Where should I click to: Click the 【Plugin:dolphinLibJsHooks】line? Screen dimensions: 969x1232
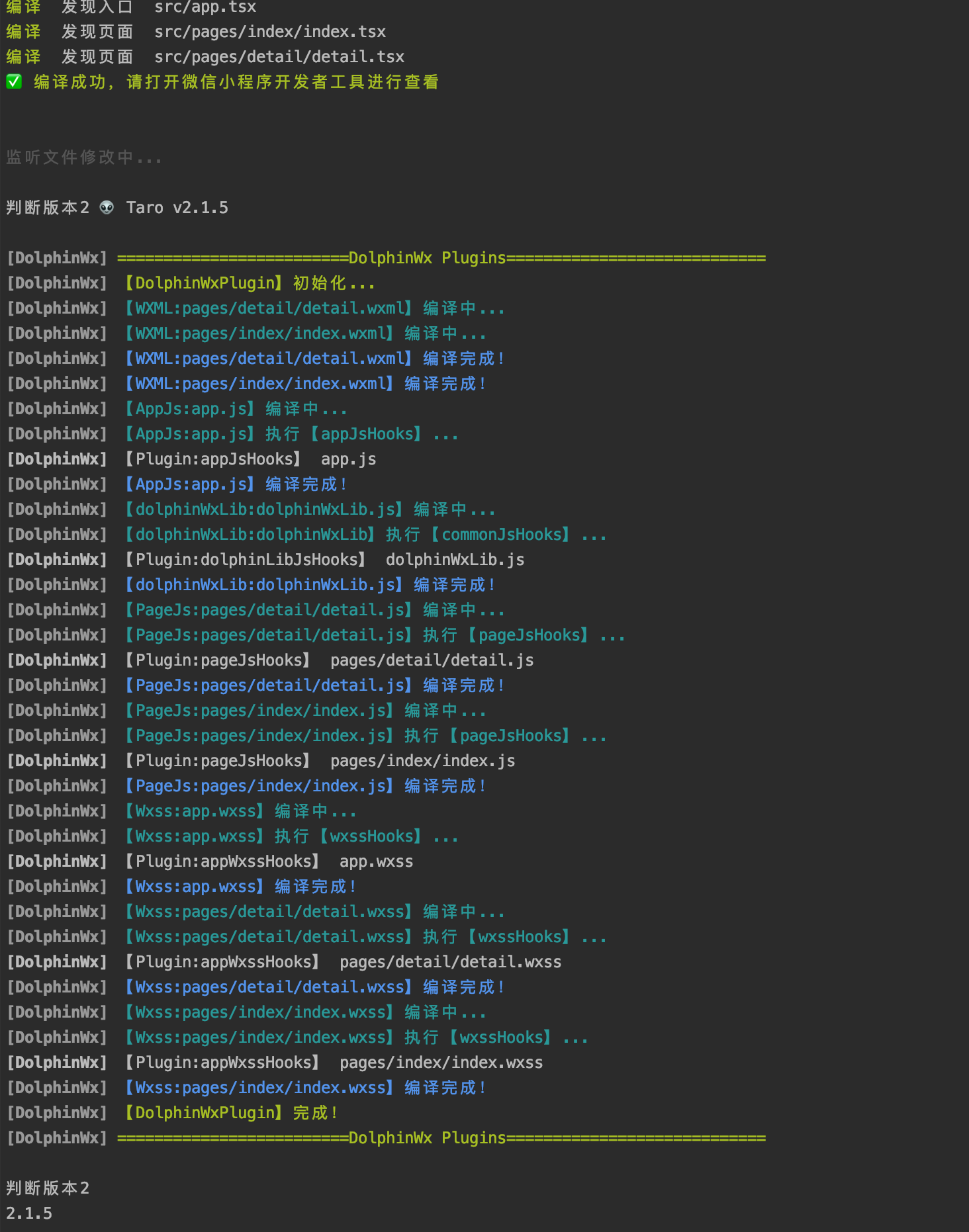[x=265, y=560]
